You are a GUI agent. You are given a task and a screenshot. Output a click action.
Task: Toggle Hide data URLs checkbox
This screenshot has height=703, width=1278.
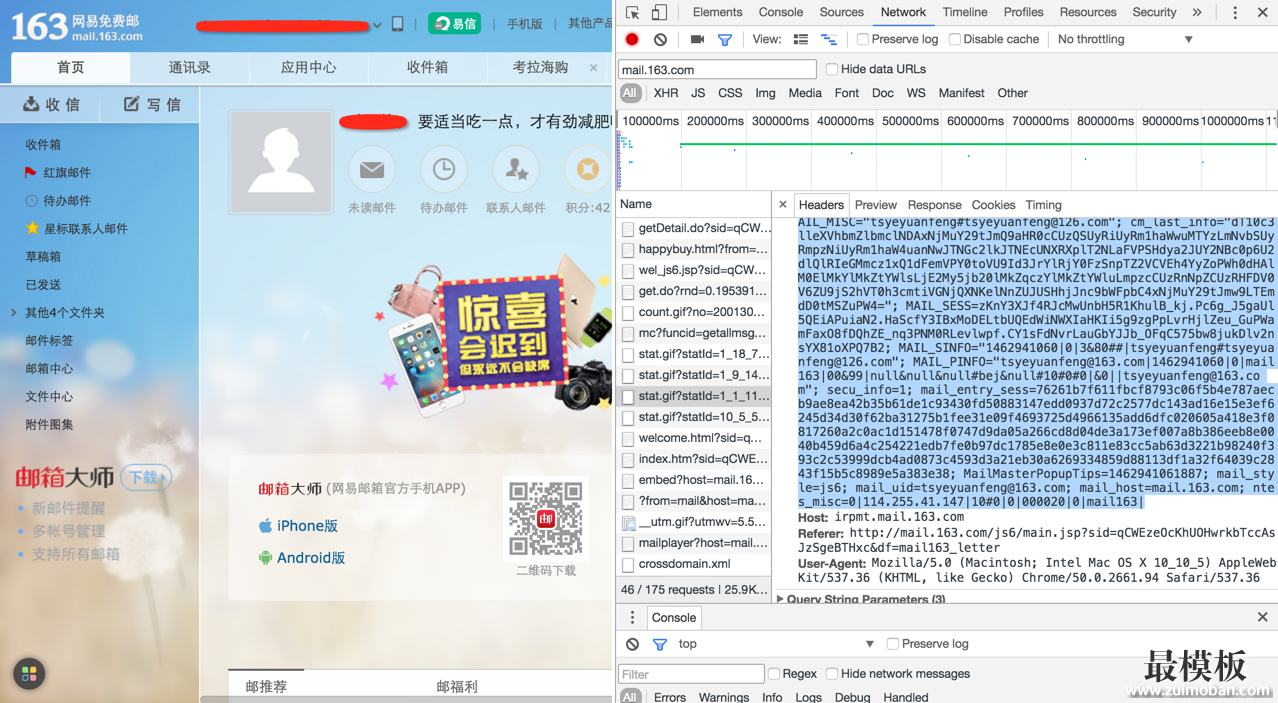pyautogui.click(x=832, y=69)
